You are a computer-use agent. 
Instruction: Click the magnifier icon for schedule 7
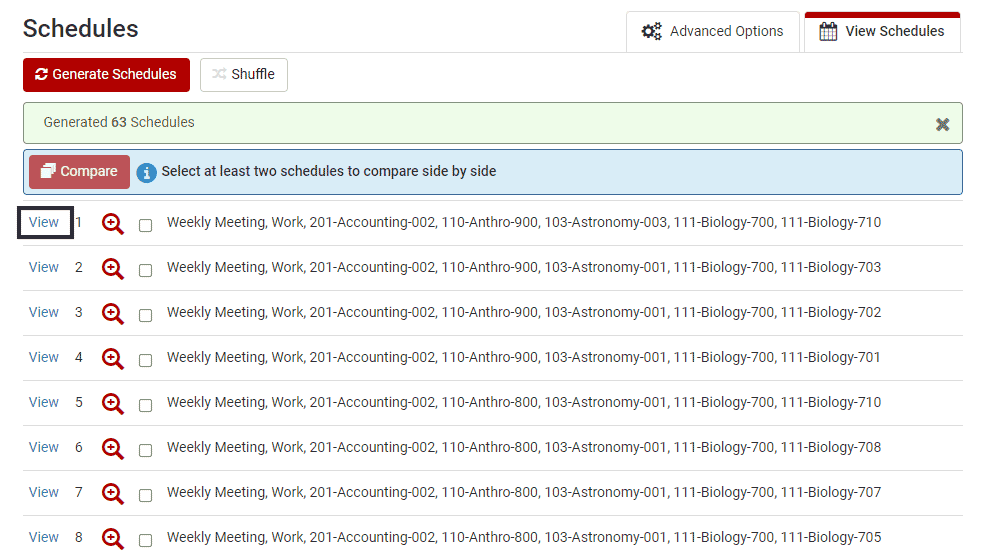(x=112, y=493)
